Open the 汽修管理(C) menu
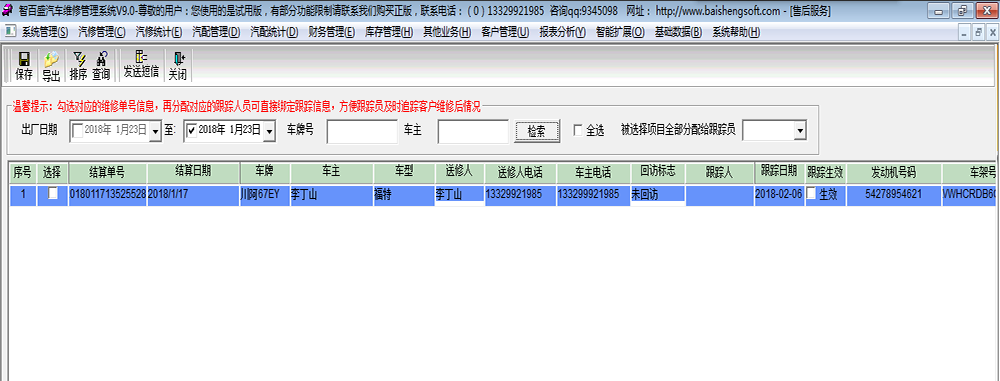 pos(102,32)
